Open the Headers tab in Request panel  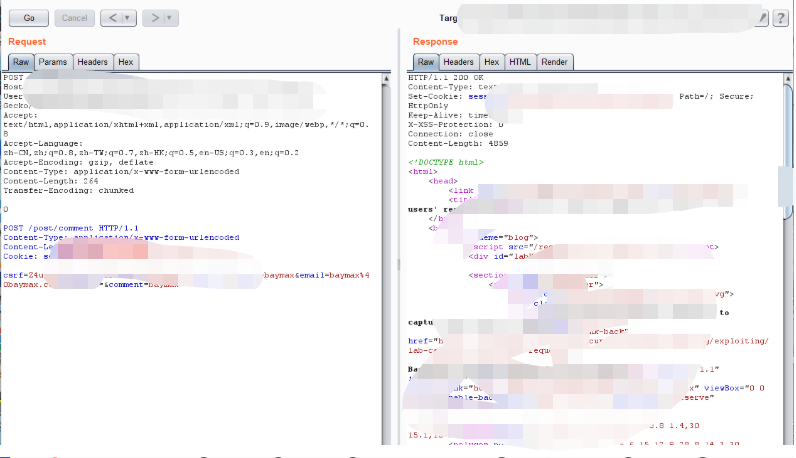coord(92,62)
